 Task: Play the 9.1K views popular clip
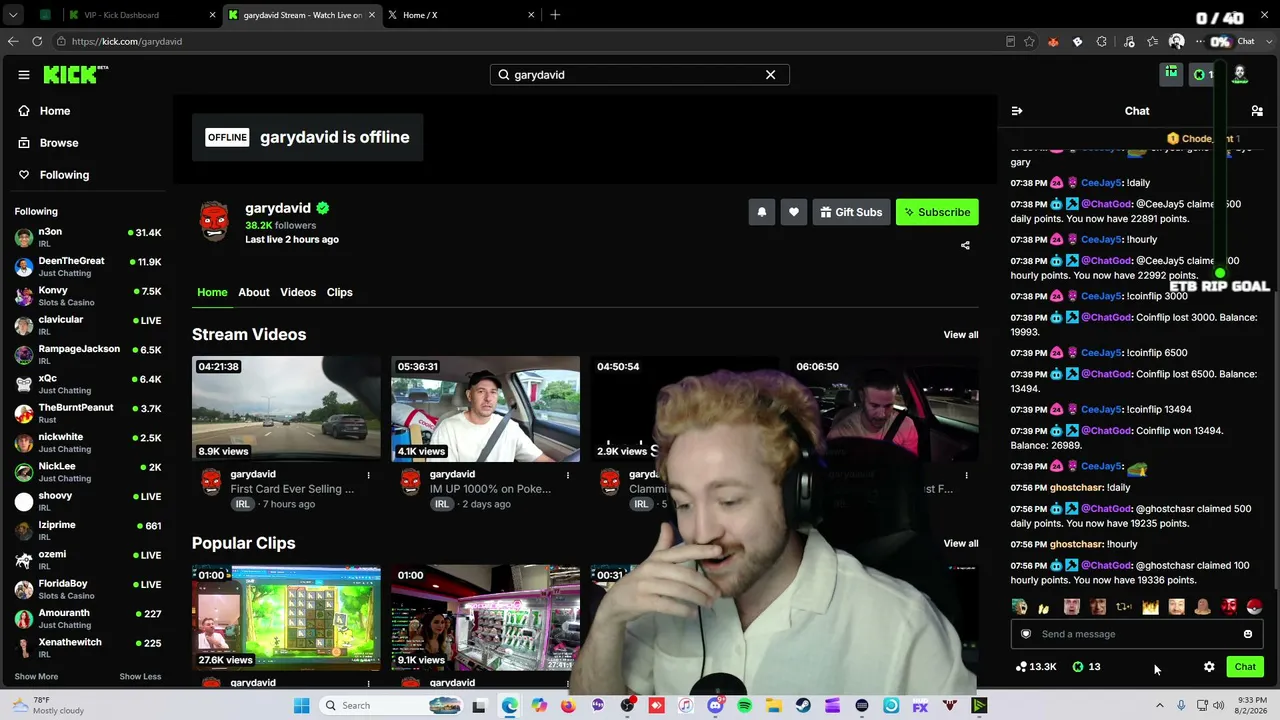pyautogui.click(x=485, y=618)
